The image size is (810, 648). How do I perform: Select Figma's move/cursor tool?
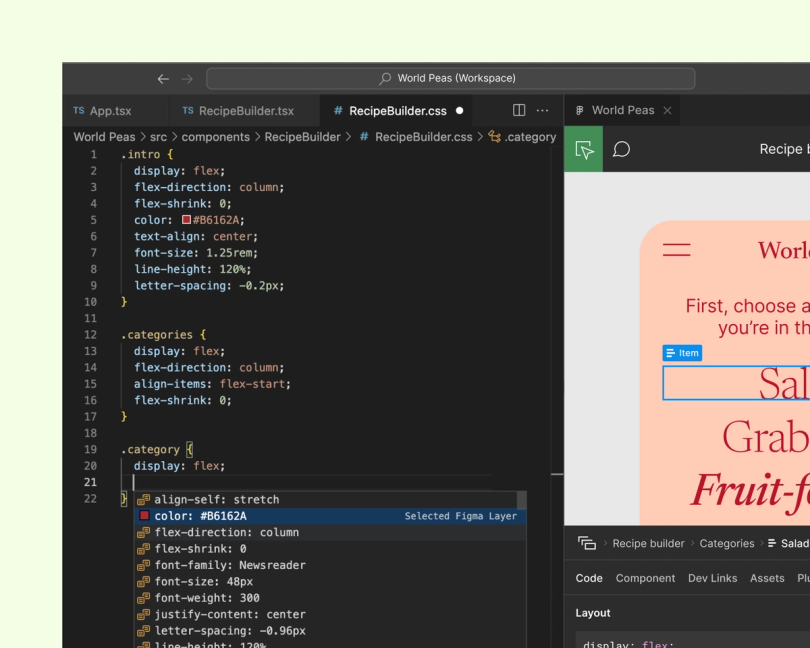click(583, 149)
